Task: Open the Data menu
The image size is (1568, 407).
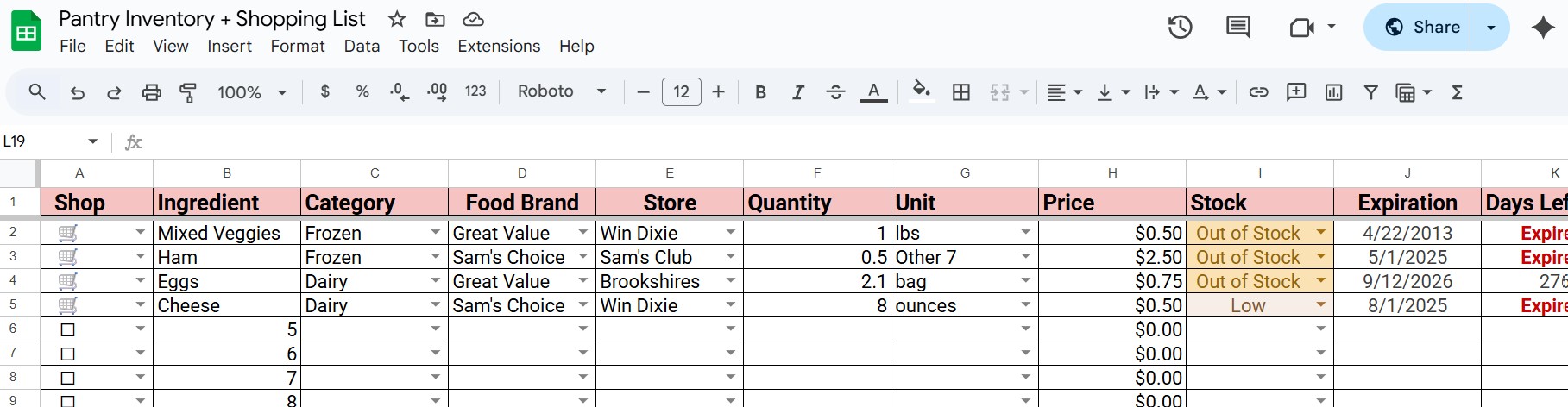Action: pos(362,47)
